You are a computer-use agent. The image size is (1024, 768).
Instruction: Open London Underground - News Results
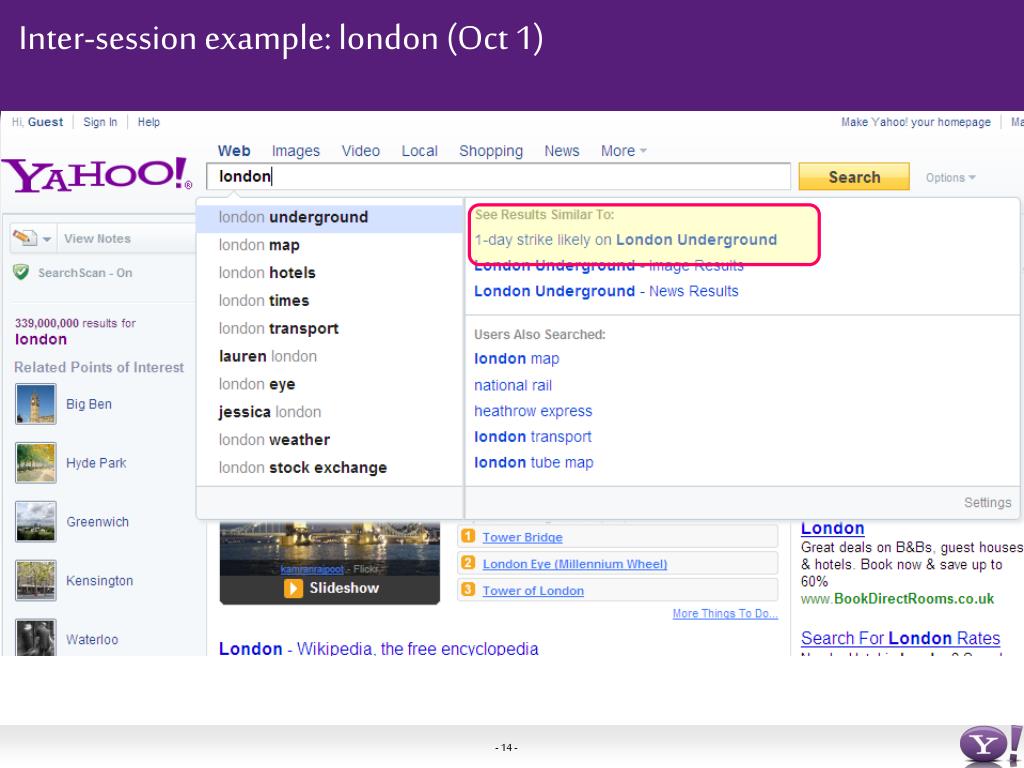tap(606, 291)
